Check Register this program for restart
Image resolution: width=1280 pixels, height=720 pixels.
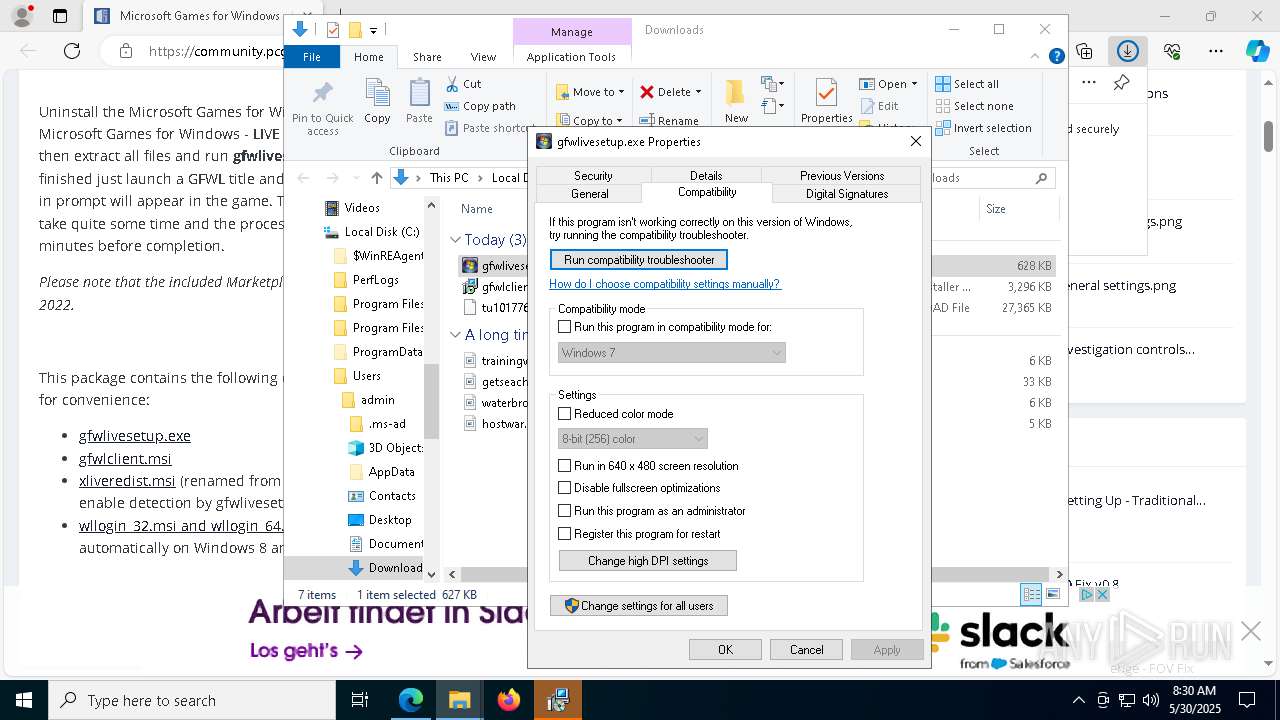tap(564, 534)
